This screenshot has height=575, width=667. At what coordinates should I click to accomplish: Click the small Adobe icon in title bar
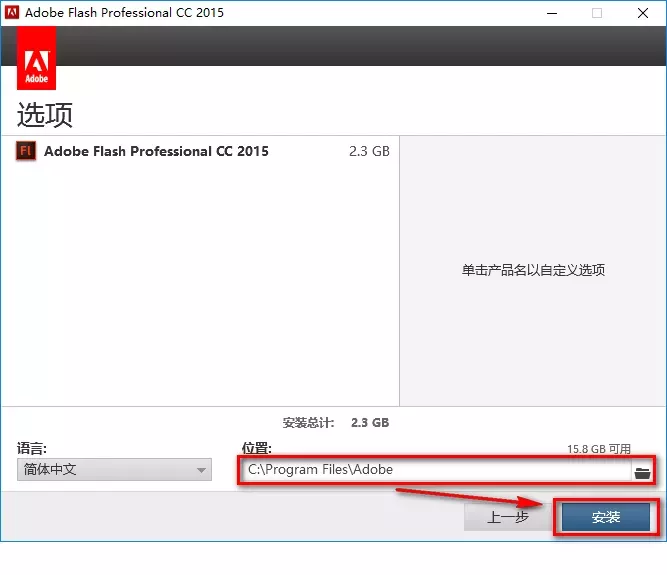[x=12, y=13]
